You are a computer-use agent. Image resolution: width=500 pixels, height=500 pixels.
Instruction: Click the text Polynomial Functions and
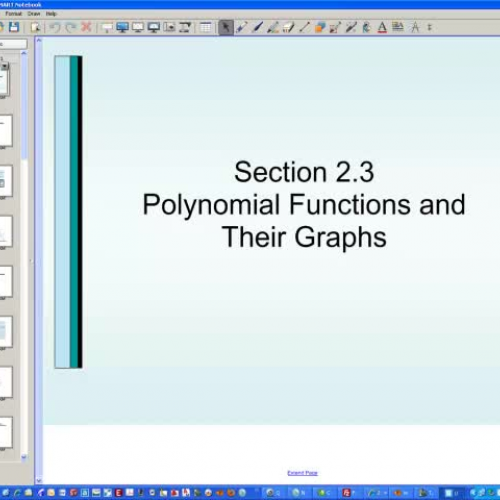[x=304, y=205]
